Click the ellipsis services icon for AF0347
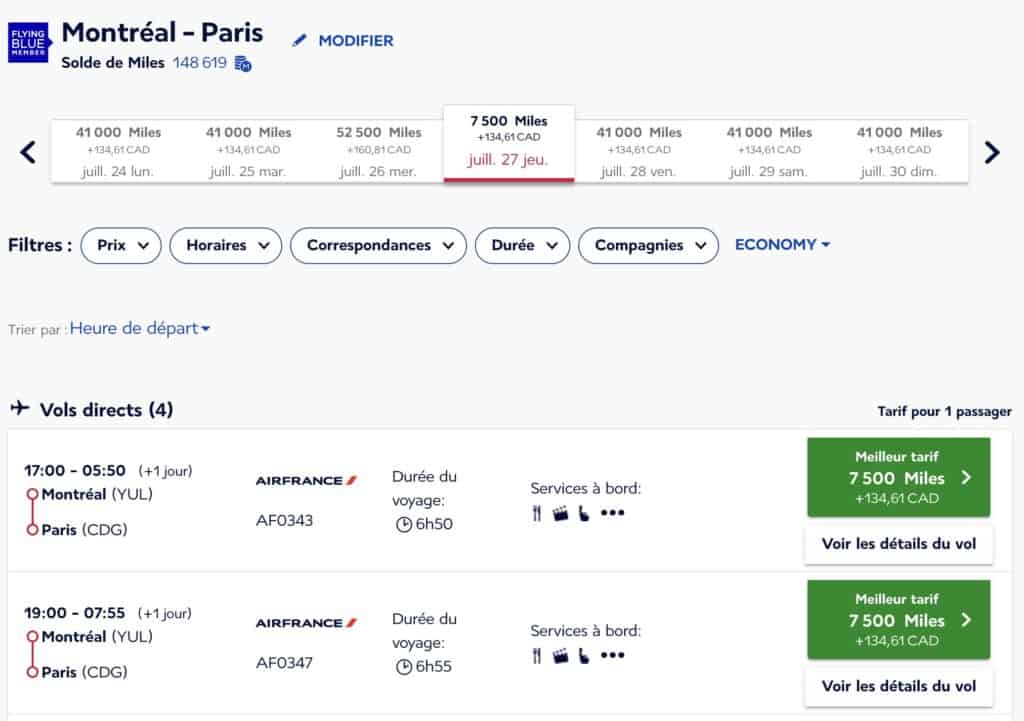This screenshot has width=1024, height=721. (611, 656)
